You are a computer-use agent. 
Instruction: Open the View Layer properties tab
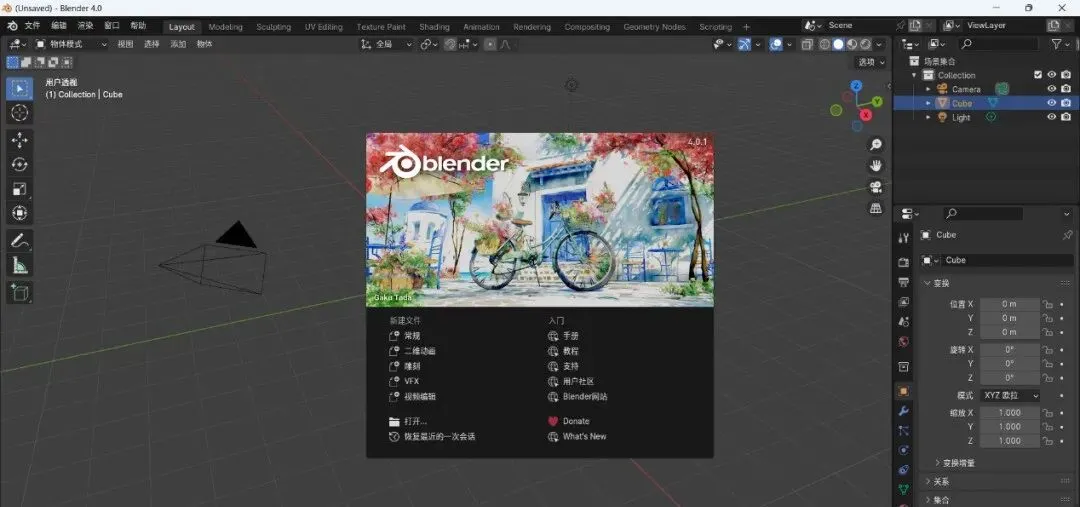pyautogui.click(x=904, y=302)
